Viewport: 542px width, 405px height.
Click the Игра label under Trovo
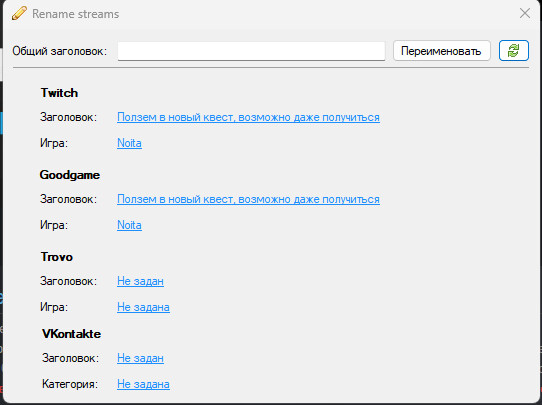(54, 307)
